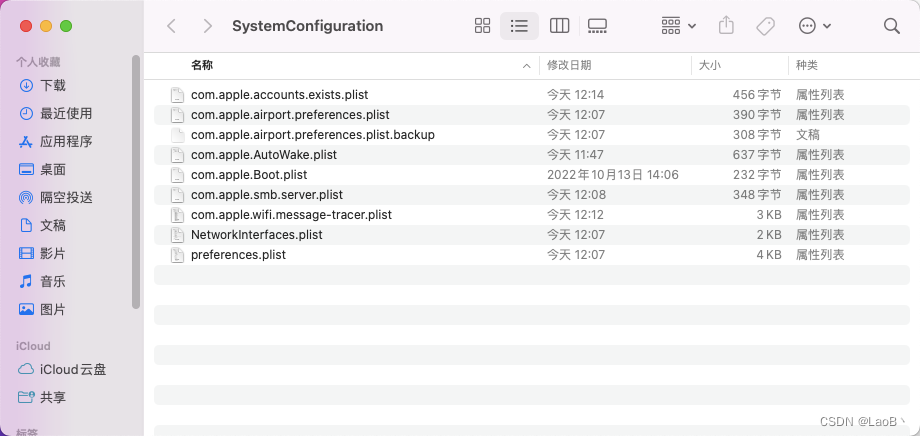The height and width of the screenshot is (436, 920).
Task: Click the 637 字节 size value
Action: point(757,154)
